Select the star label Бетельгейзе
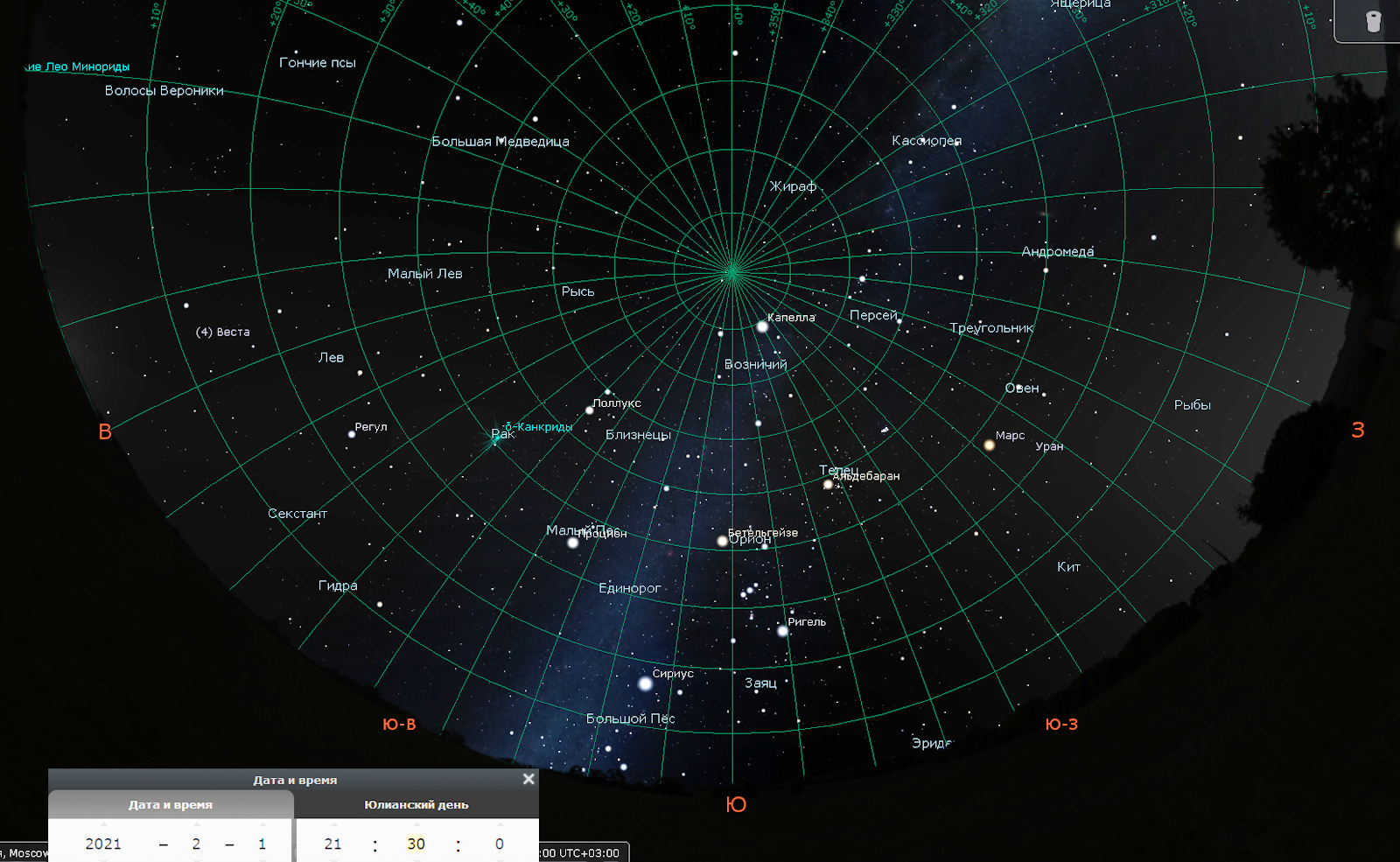The height and width of the screenshot is (862, 1400). (763, 532)
